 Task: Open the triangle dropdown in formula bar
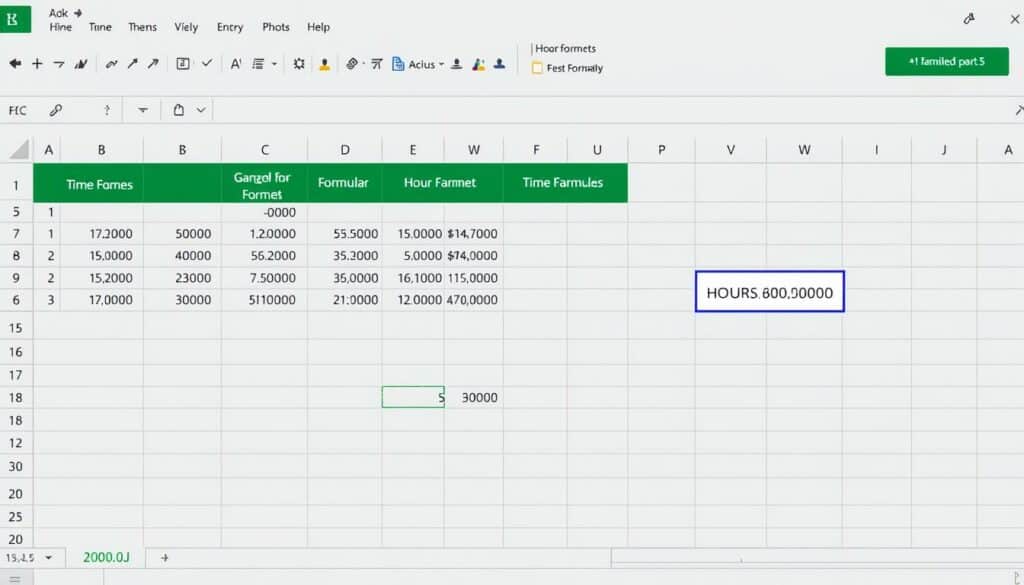tap(142, 110)
